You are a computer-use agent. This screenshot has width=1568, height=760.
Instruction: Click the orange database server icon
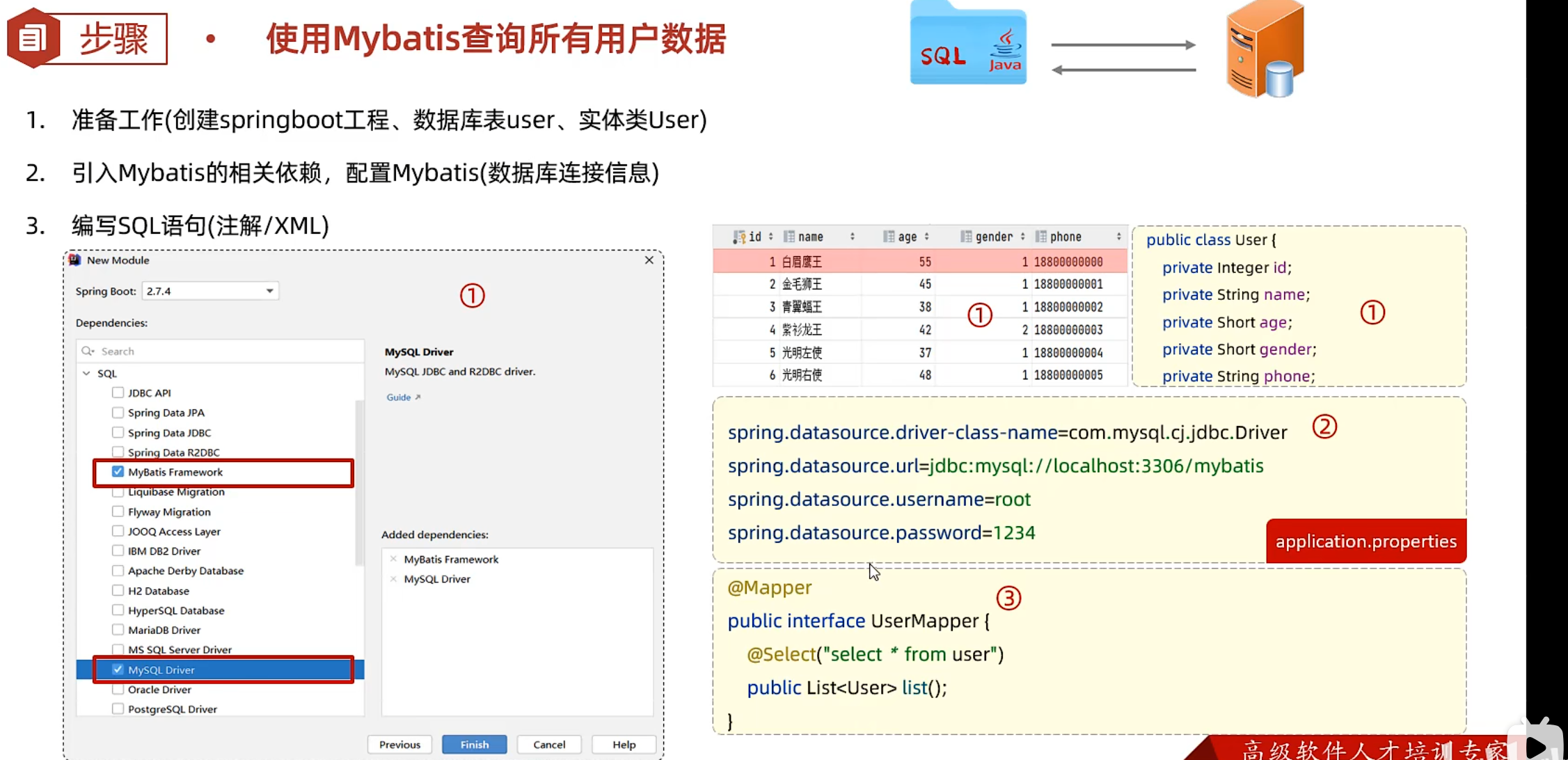point(1265,50)
